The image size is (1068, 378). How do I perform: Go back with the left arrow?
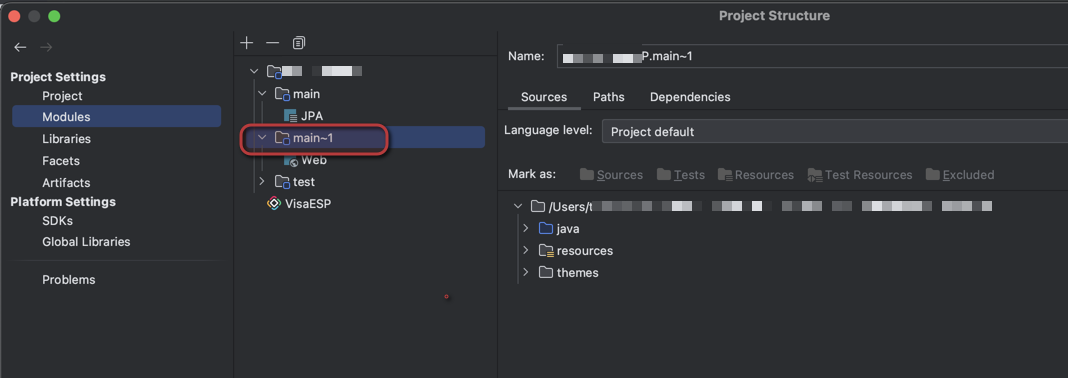click(x=20, y=47)
